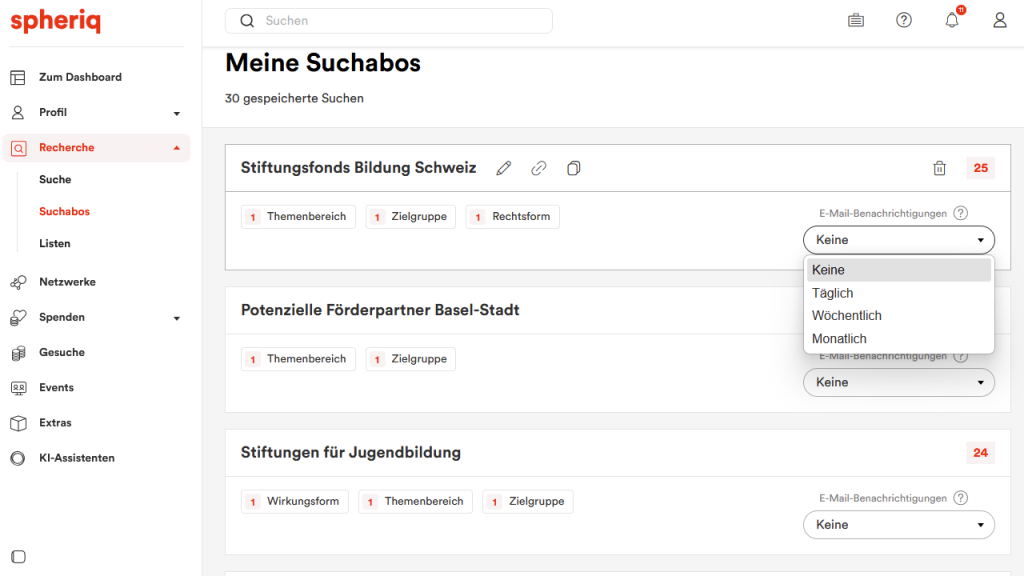
Task: Go to Suche under Recherche
Action: pos(55,180)
